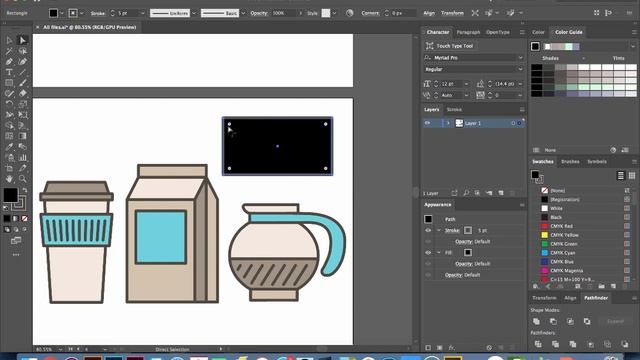
Task: Select the Selection tool (black arrow outline)
Action: pos(9,40)
